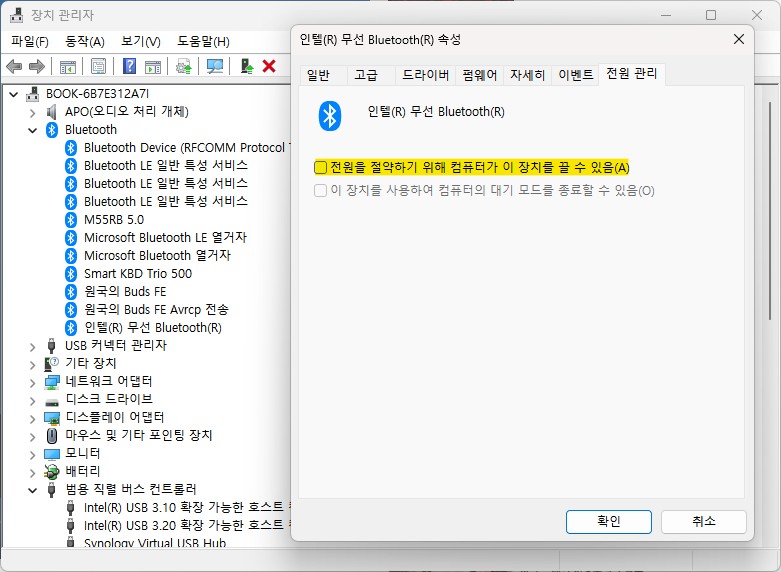Expand the 디스크 드라이브 node

pos(33,400)
